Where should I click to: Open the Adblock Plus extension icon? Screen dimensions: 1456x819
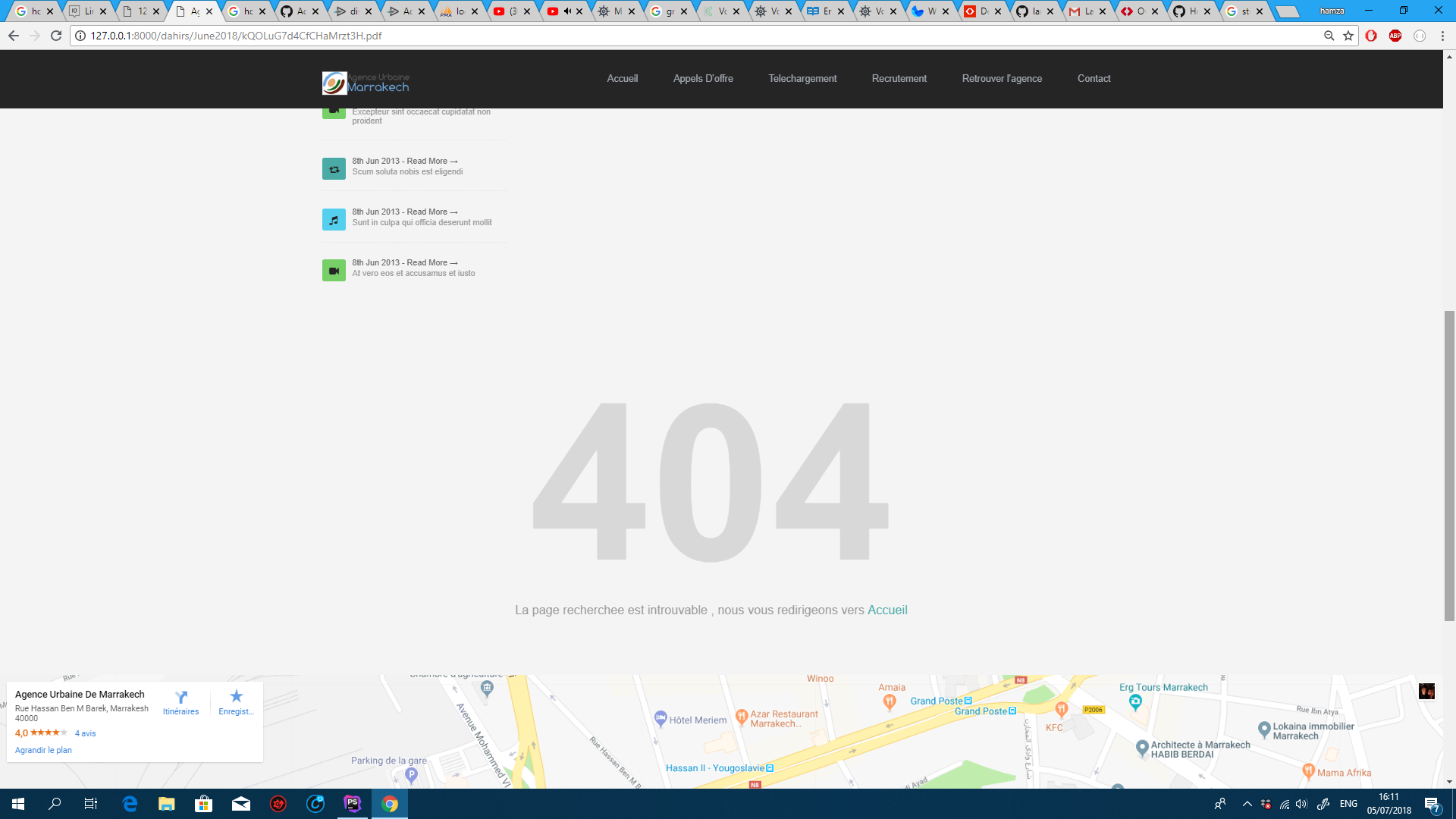tap(1396, 36)
